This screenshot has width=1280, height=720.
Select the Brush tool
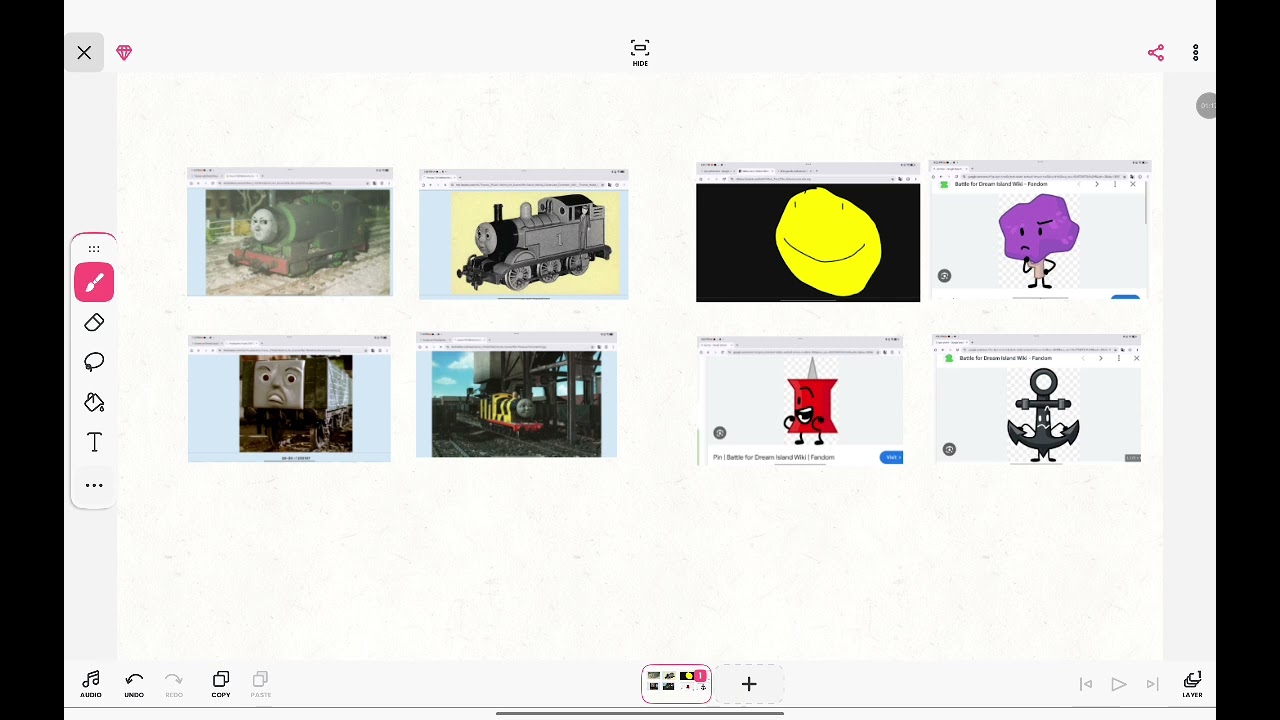(94, 283)
